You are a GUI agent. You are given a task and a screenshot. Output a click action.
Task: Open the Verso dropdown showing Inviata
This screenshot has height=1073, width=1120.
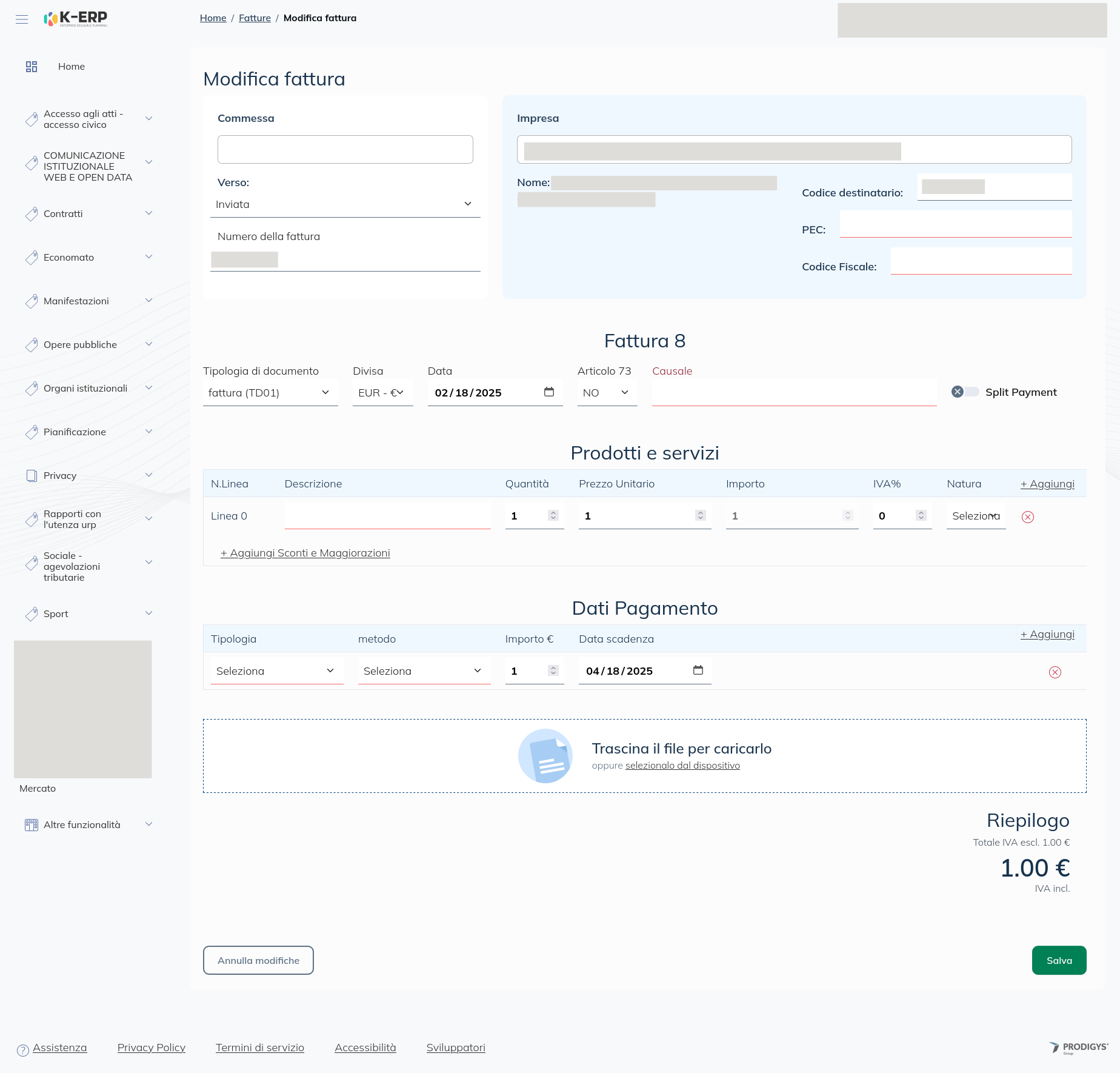pyautogui.click(x=345, y=204)
